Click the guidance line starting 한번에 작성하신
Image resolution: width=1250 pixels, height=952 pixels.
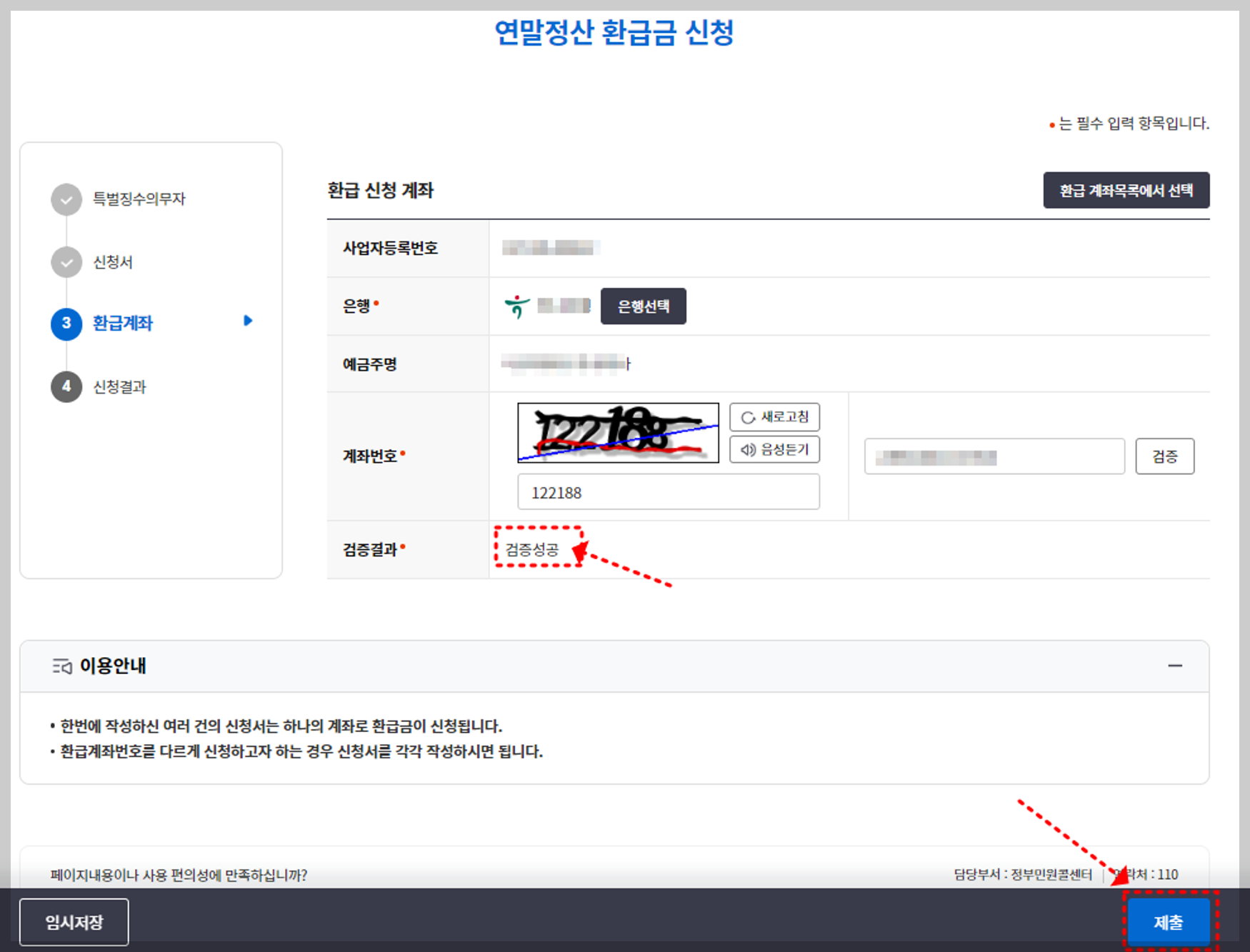coord(281,726)
